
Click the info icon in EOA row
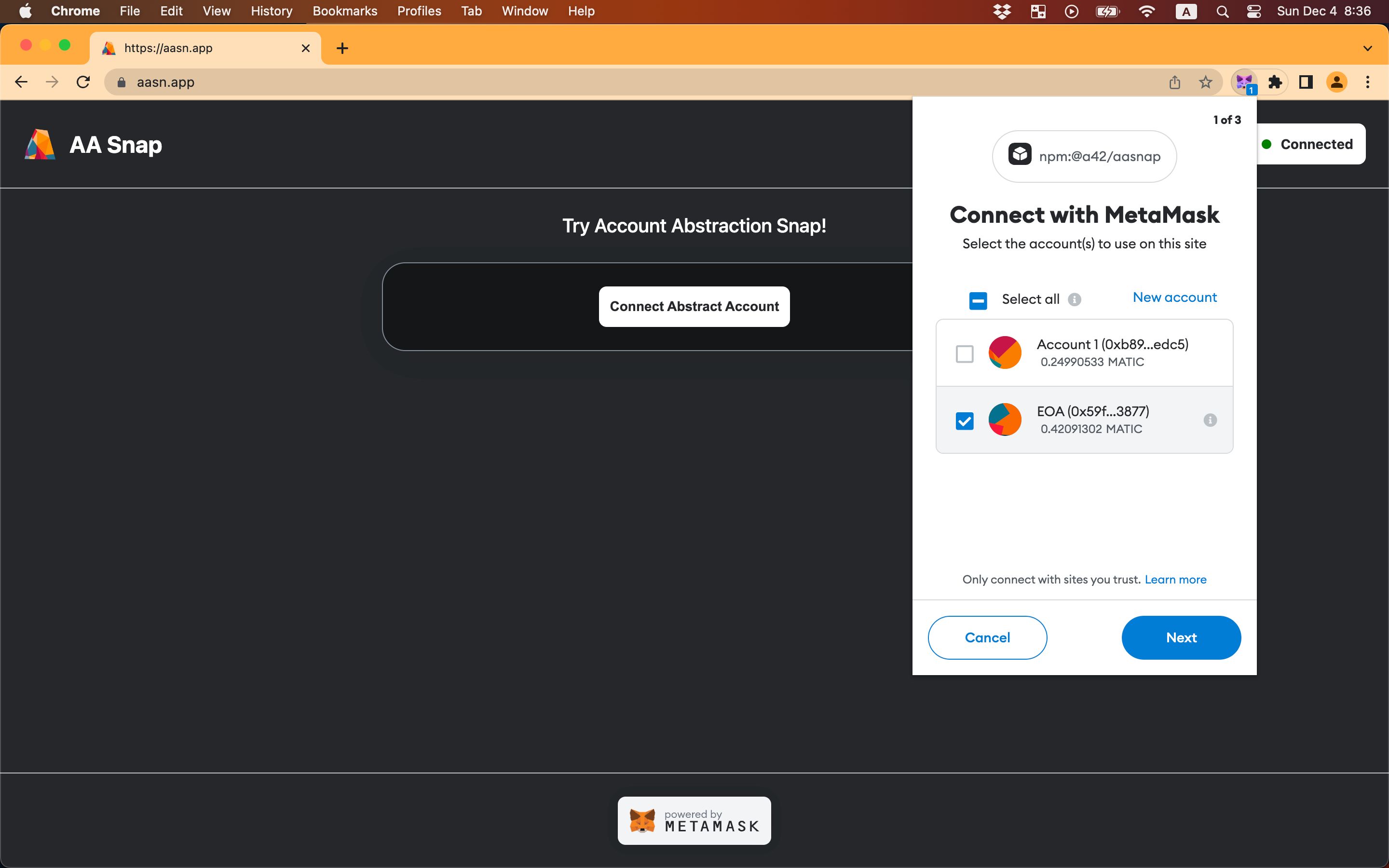pyautogui.click(x=1210, y=420)
